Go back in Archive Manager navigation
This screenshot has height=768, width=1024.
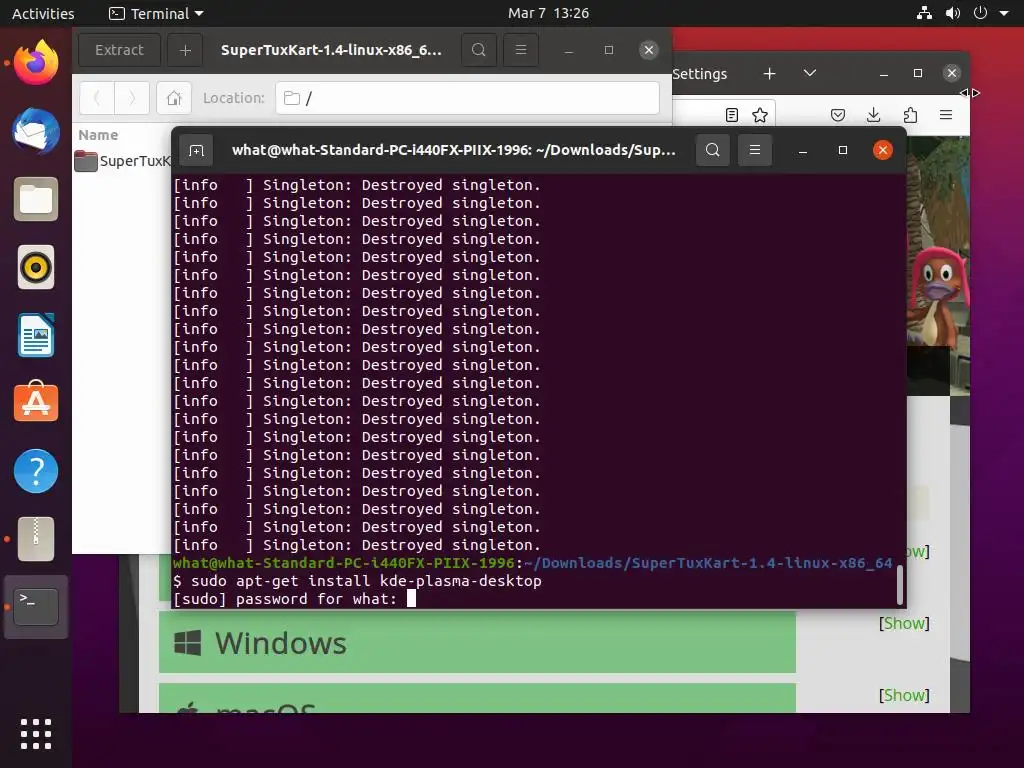pos(97,98)
